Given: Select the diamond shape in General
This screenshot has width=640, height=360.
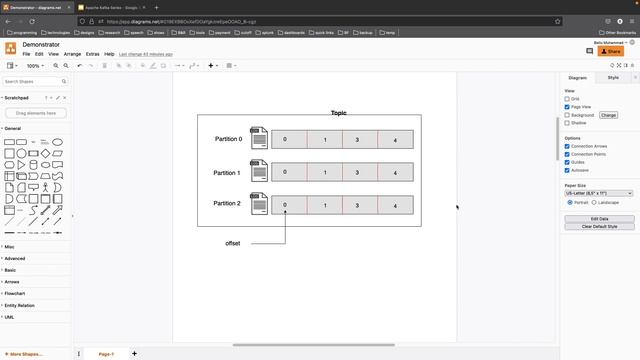Looking at the screenshot, I should click(x=45, y=153).
